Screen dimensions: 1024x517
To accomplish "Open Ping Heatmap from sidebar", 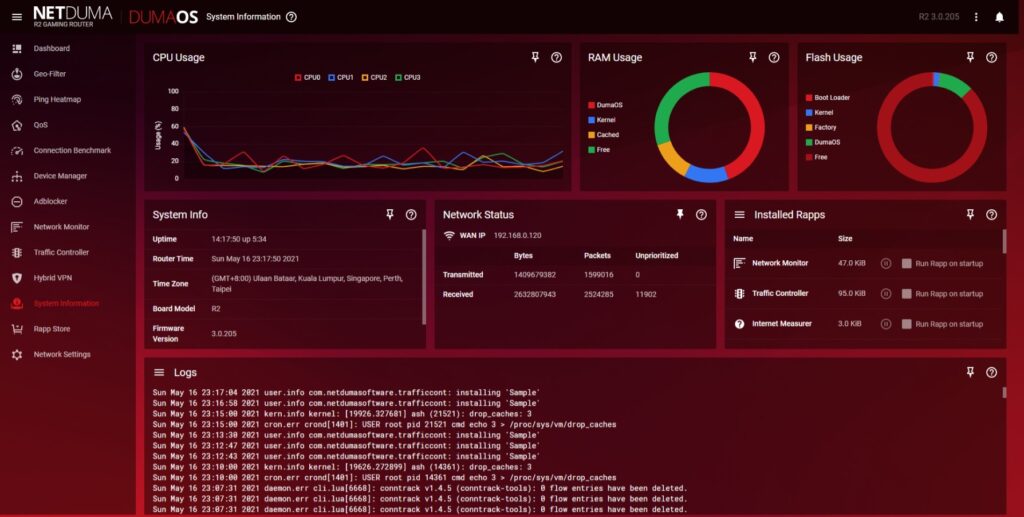I will coord(57,99).
